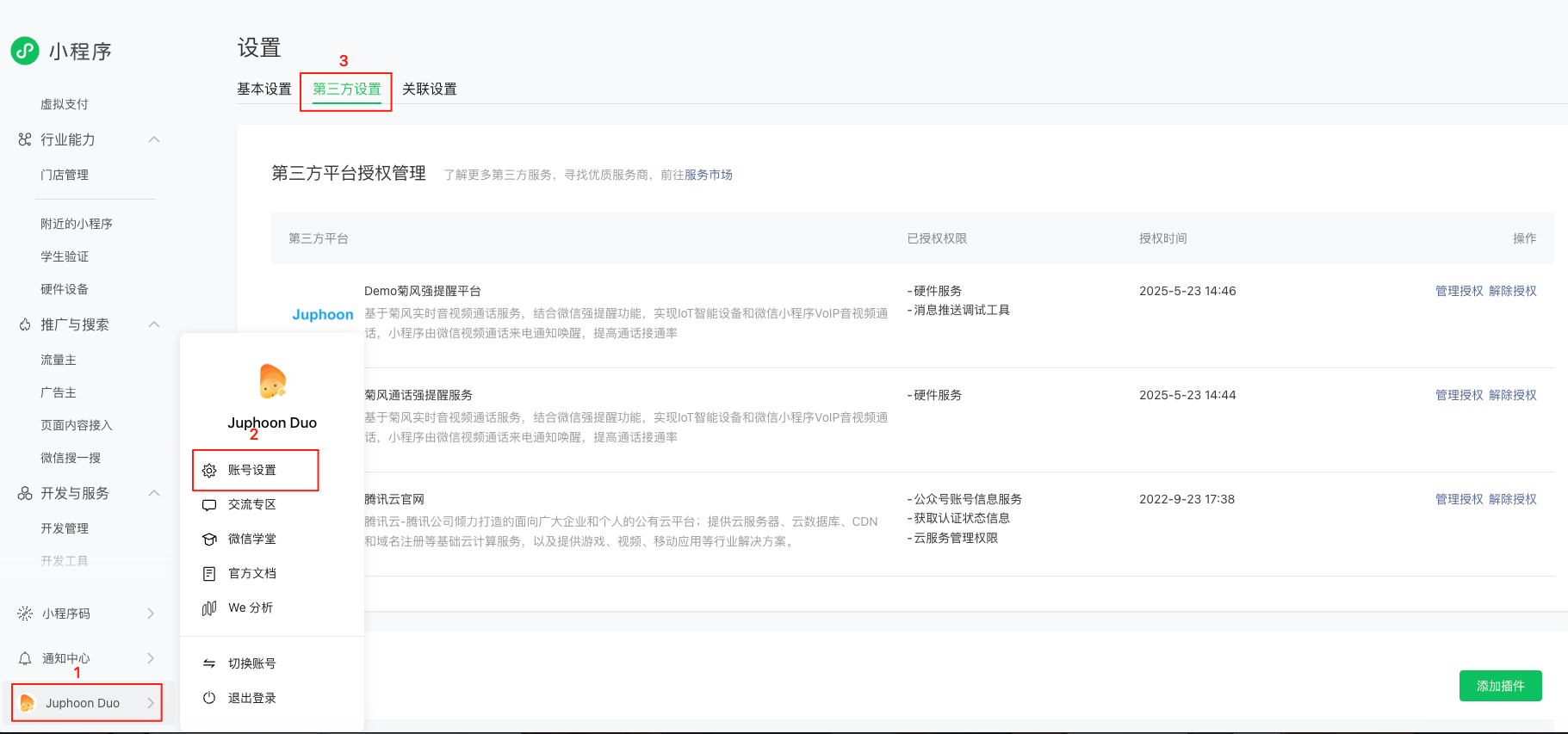
Task: Expand the 通知中心 arrow
Action: click(x=151, y=658)
